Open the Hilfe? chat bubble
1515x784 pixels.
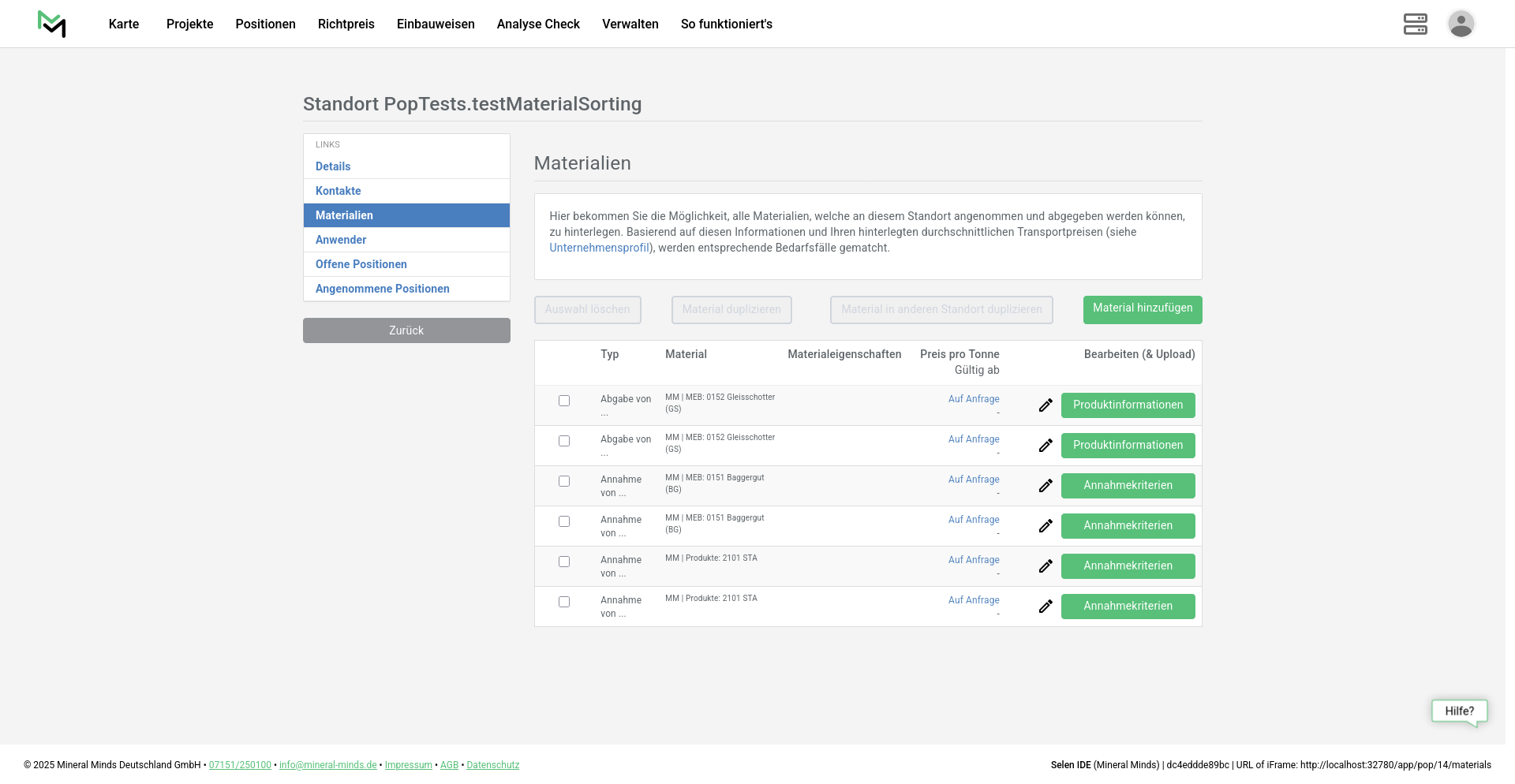(1459, 711)
